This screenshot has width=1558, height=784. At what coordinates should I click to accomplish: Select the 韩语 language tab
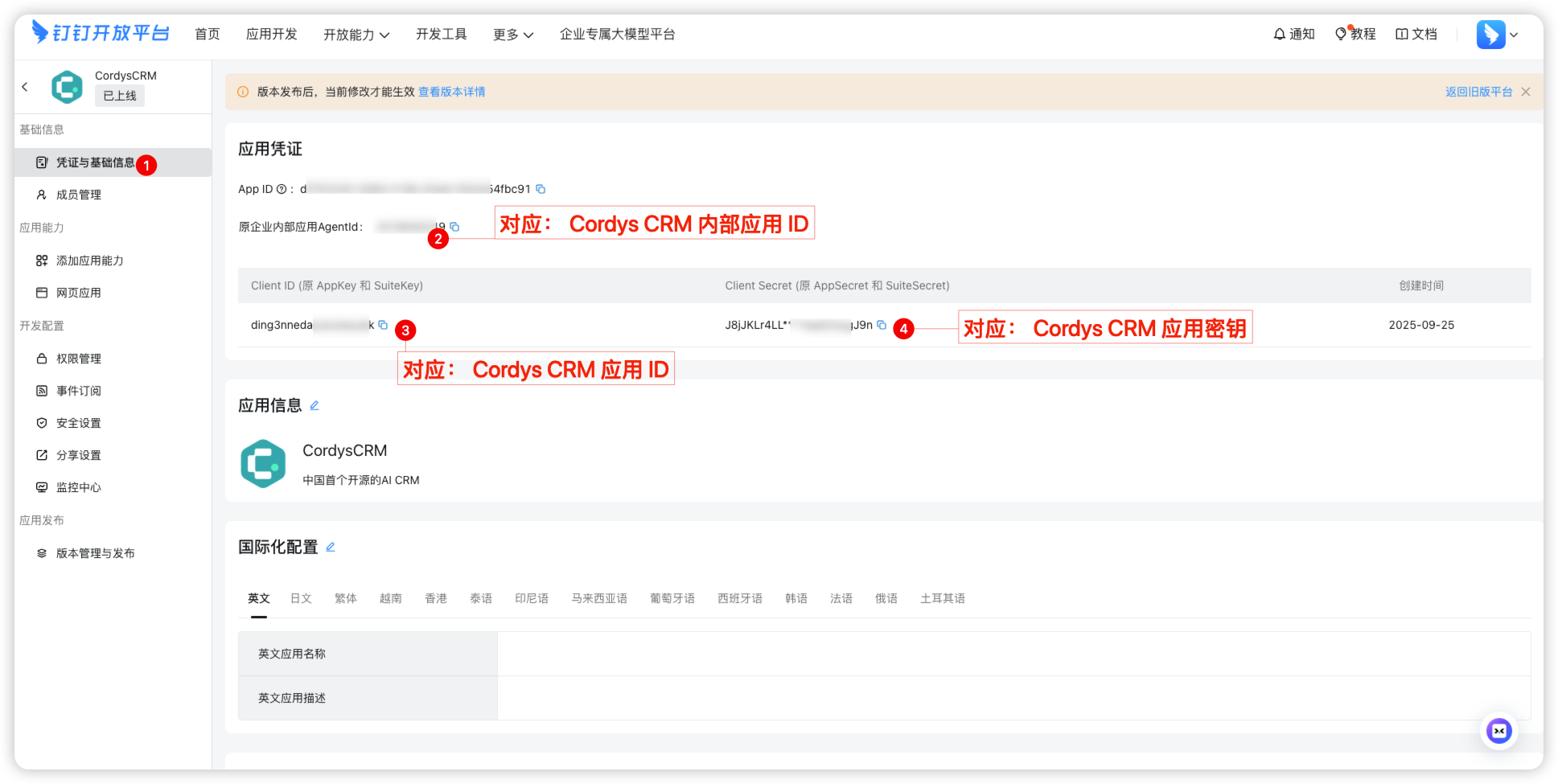click(x=795, y=598)
